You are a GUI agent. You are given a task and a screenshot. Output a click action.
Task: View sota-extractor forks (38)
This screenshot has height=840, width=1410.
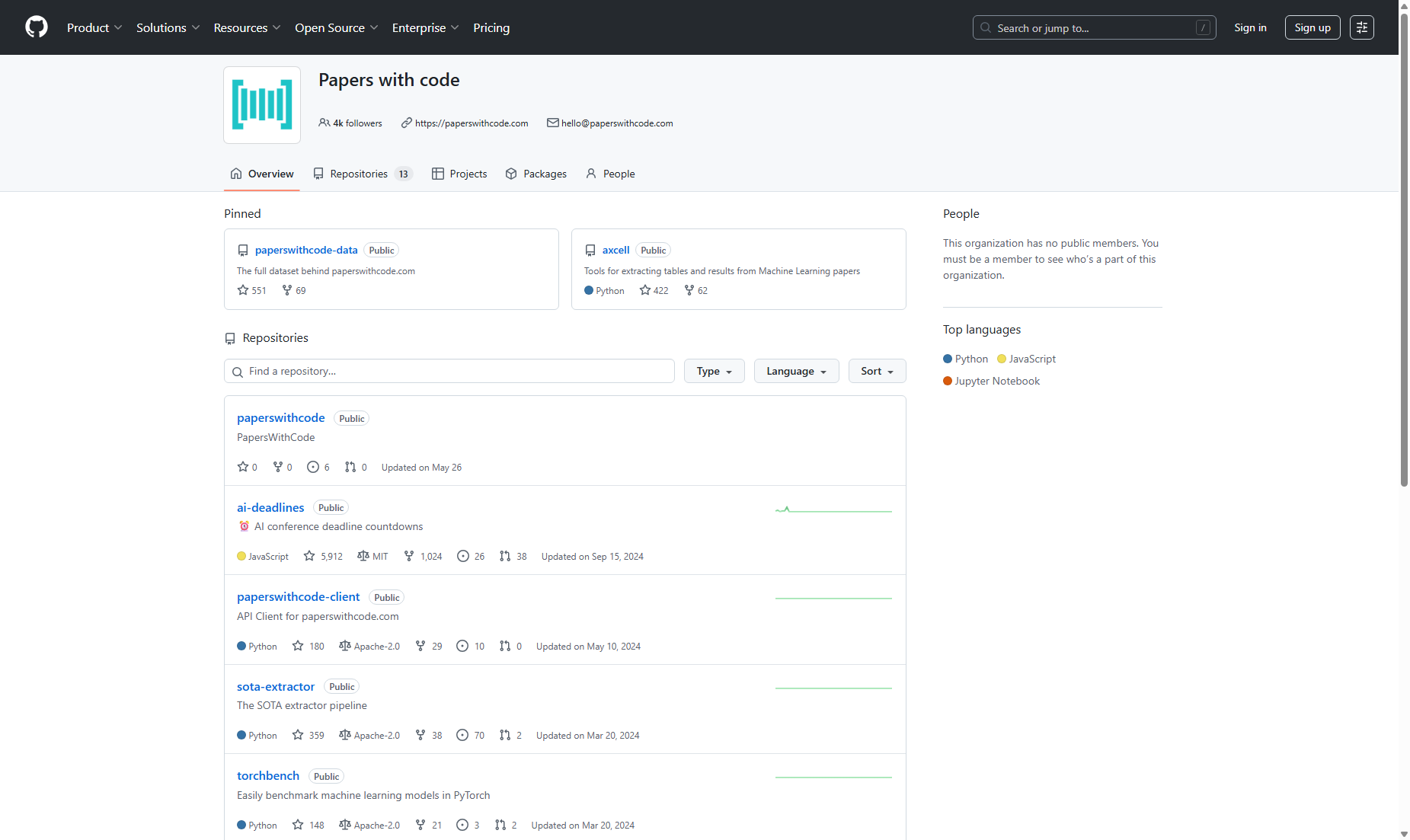click(x=429, y=735)
